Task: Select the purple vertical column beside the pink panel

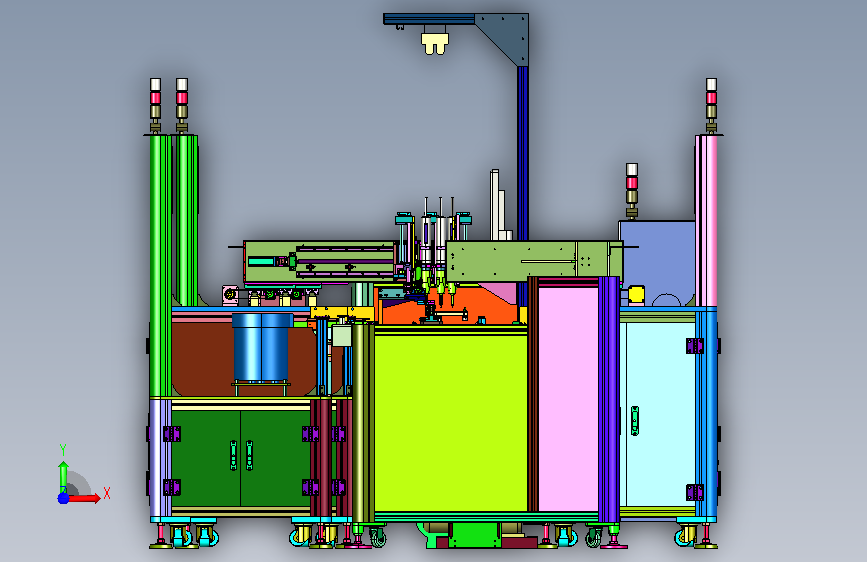Action: point(609,399)
